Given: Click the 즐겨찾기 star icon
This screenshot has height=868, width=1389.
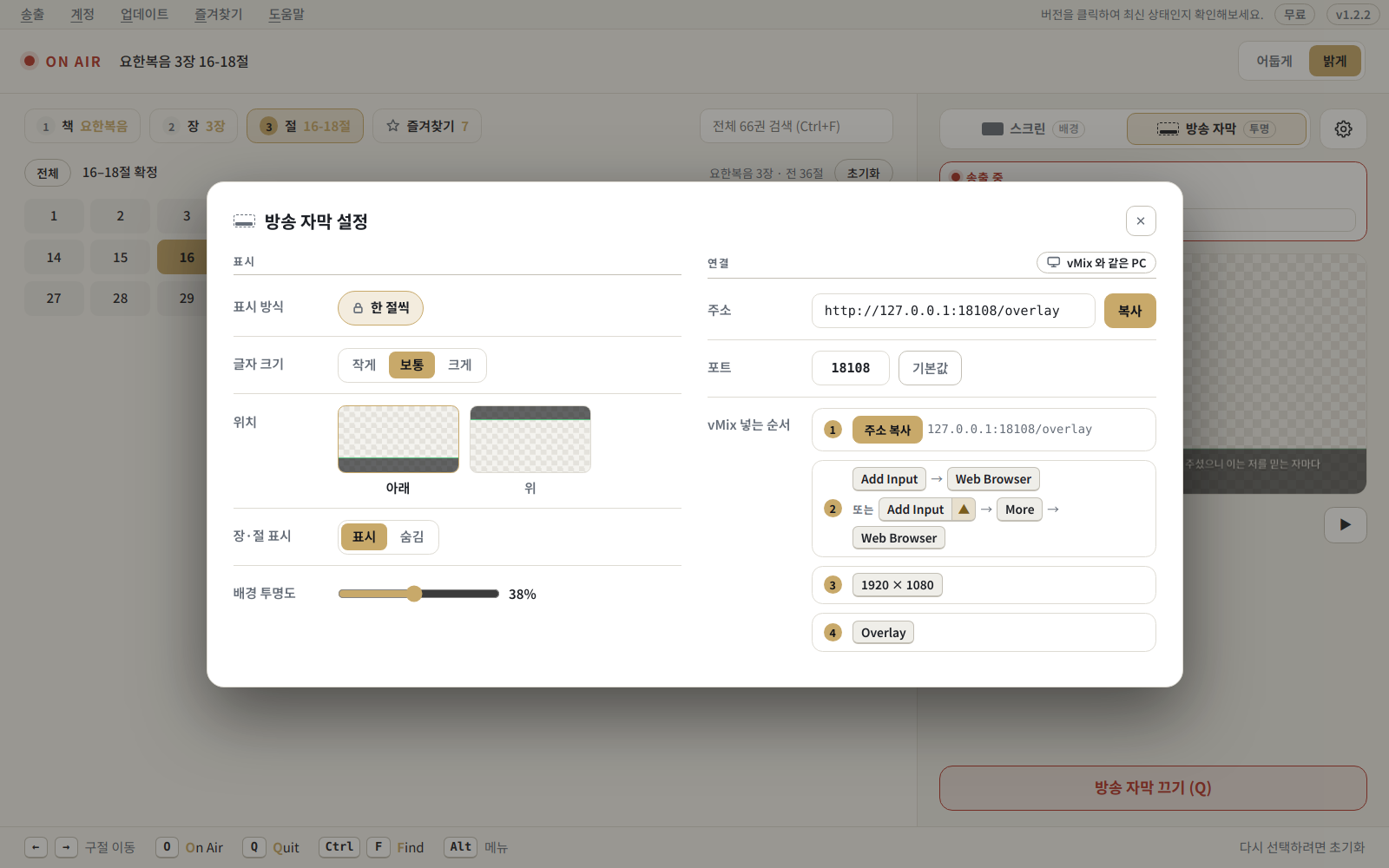Looking at the screenshot, I should 392,126.
